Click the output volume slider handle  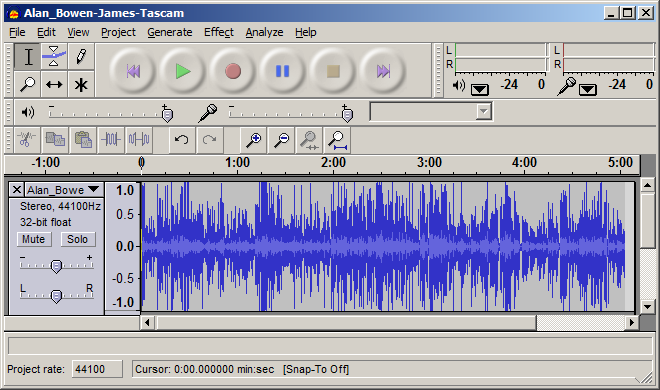[167, 114]
